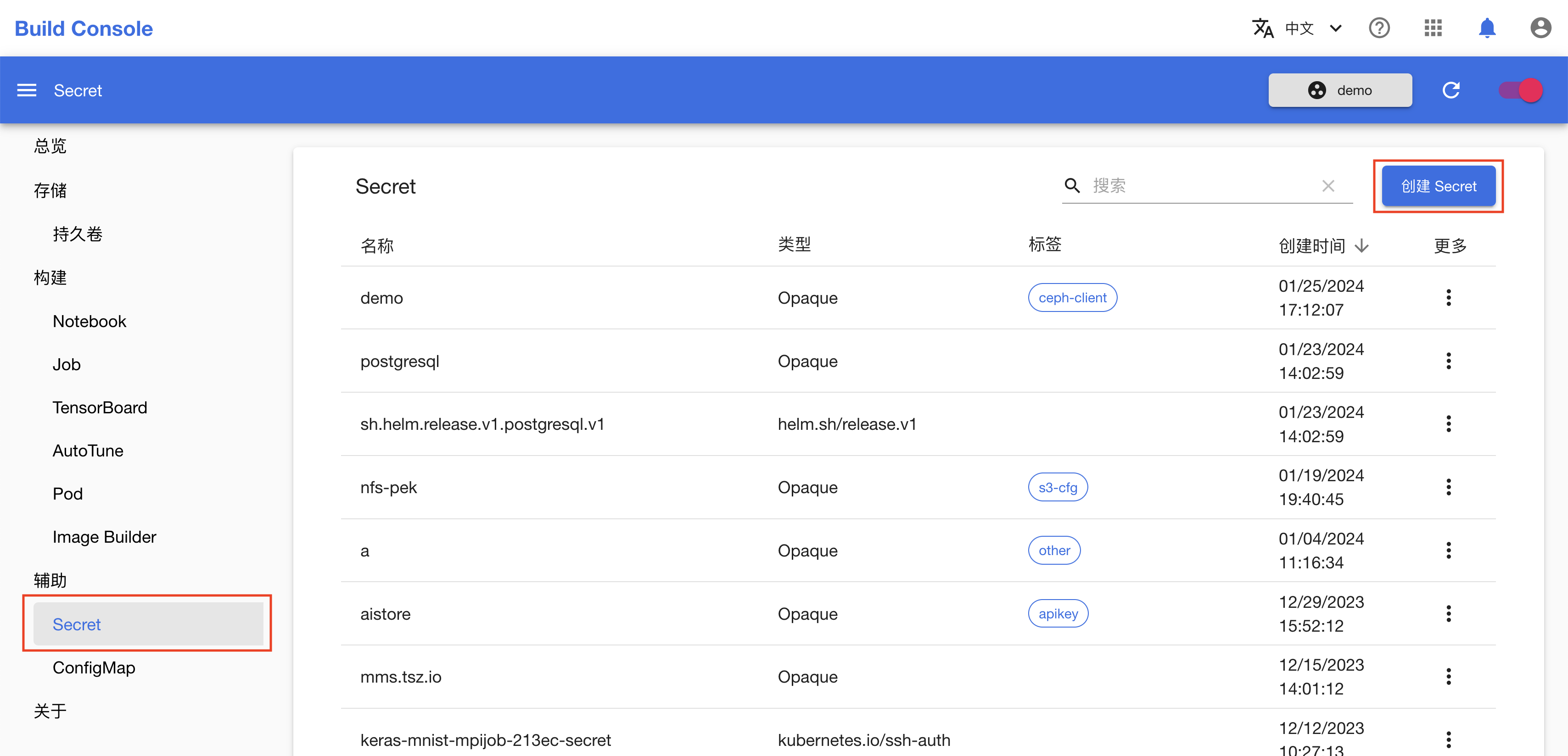Screen dimensions: 1568x756
Task: Open Image Builder in sidebar
Action: 104,537
